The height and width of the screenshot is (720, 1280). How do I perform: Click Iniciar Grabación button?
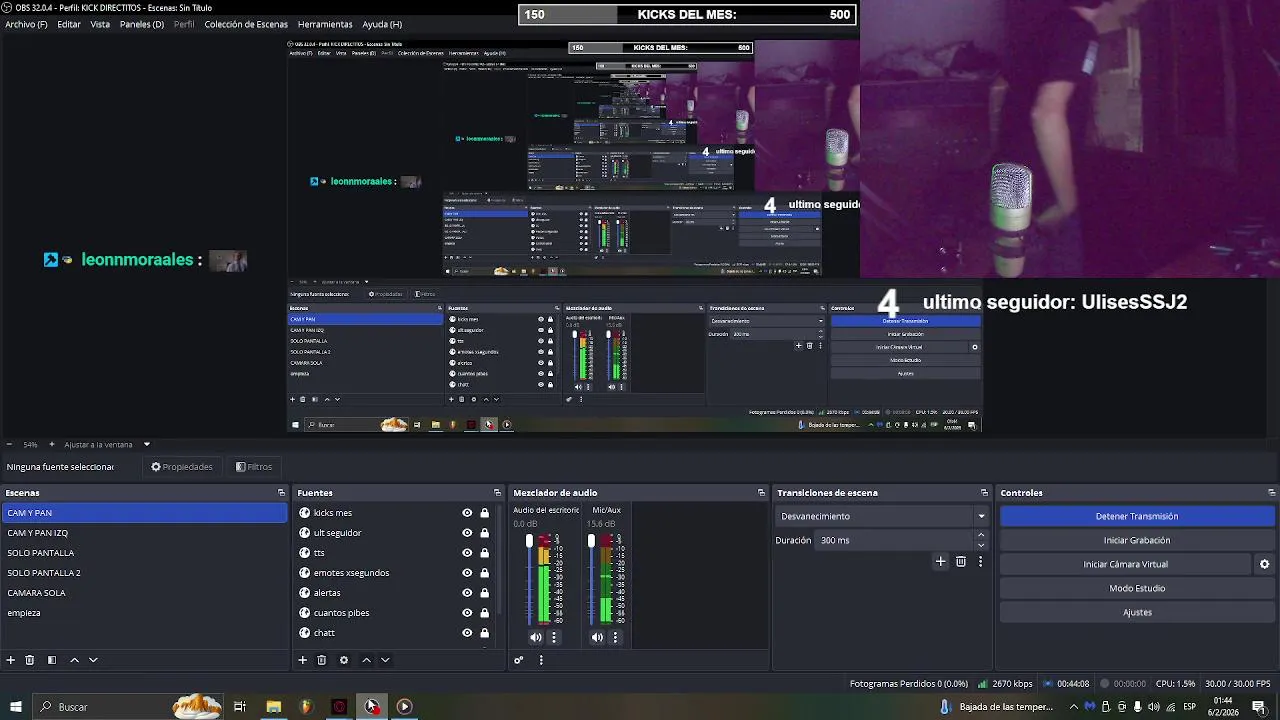click(x=1137, y=540)
